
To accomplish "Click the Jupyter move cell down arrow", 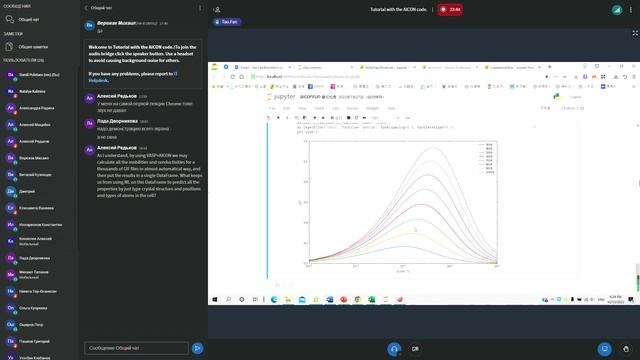I will click(323, 118).
